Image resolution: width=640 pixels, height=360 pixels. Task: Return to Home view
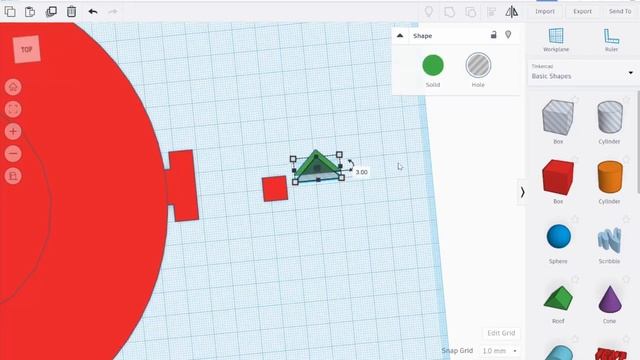click(x=13, y=87)
